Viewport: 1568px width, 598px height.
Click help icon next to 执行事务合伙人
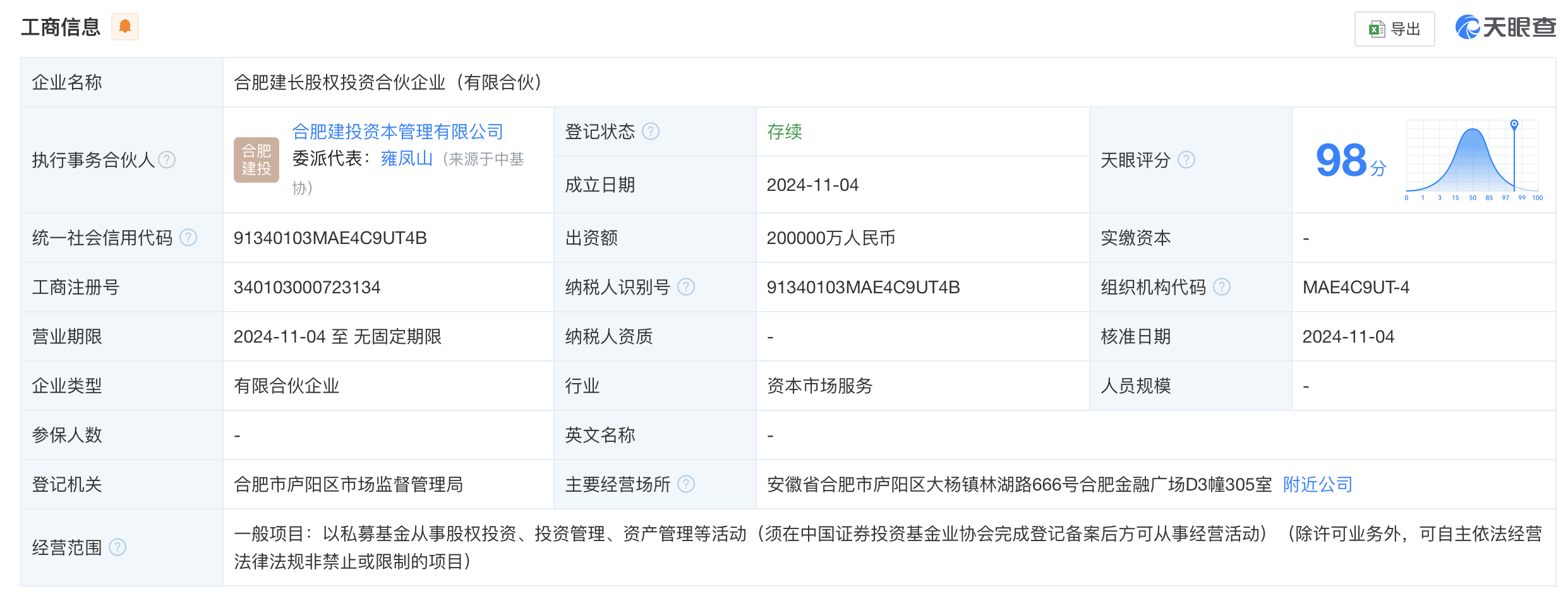(167, 160)
